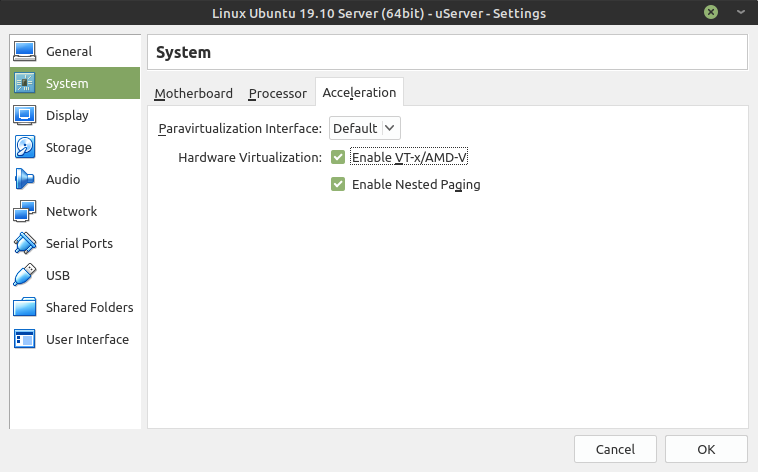Click the OK button
758x472 pixels.
point(706,449)
